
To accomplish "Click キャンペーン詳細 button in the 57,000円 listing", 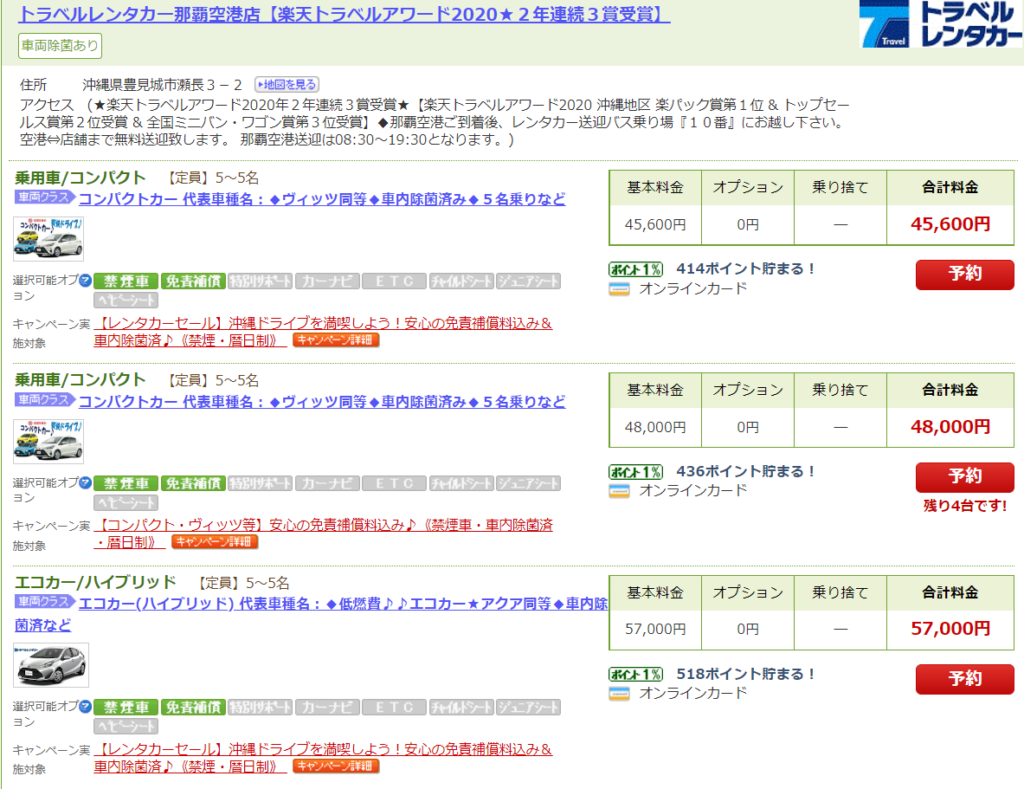I will 336,766.
